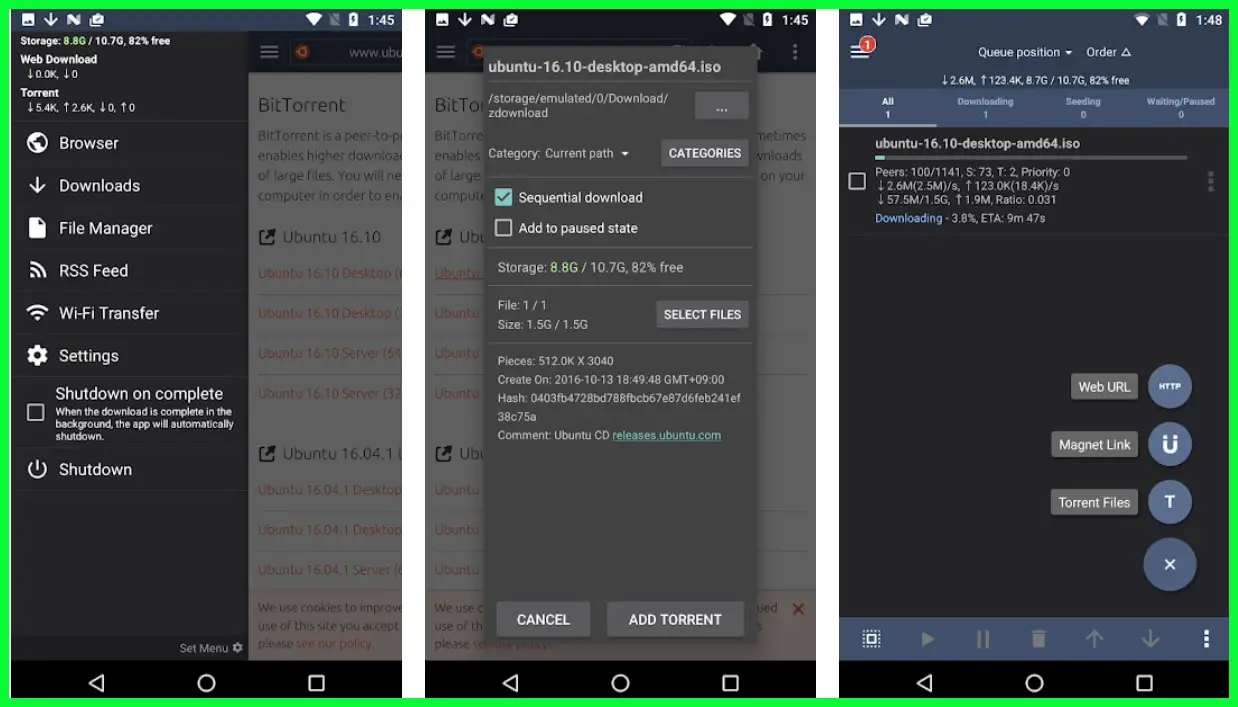This screenshot has width=1238, height=707.
Task: Uncheck Sequential download
Action: (x=504, y=197)
